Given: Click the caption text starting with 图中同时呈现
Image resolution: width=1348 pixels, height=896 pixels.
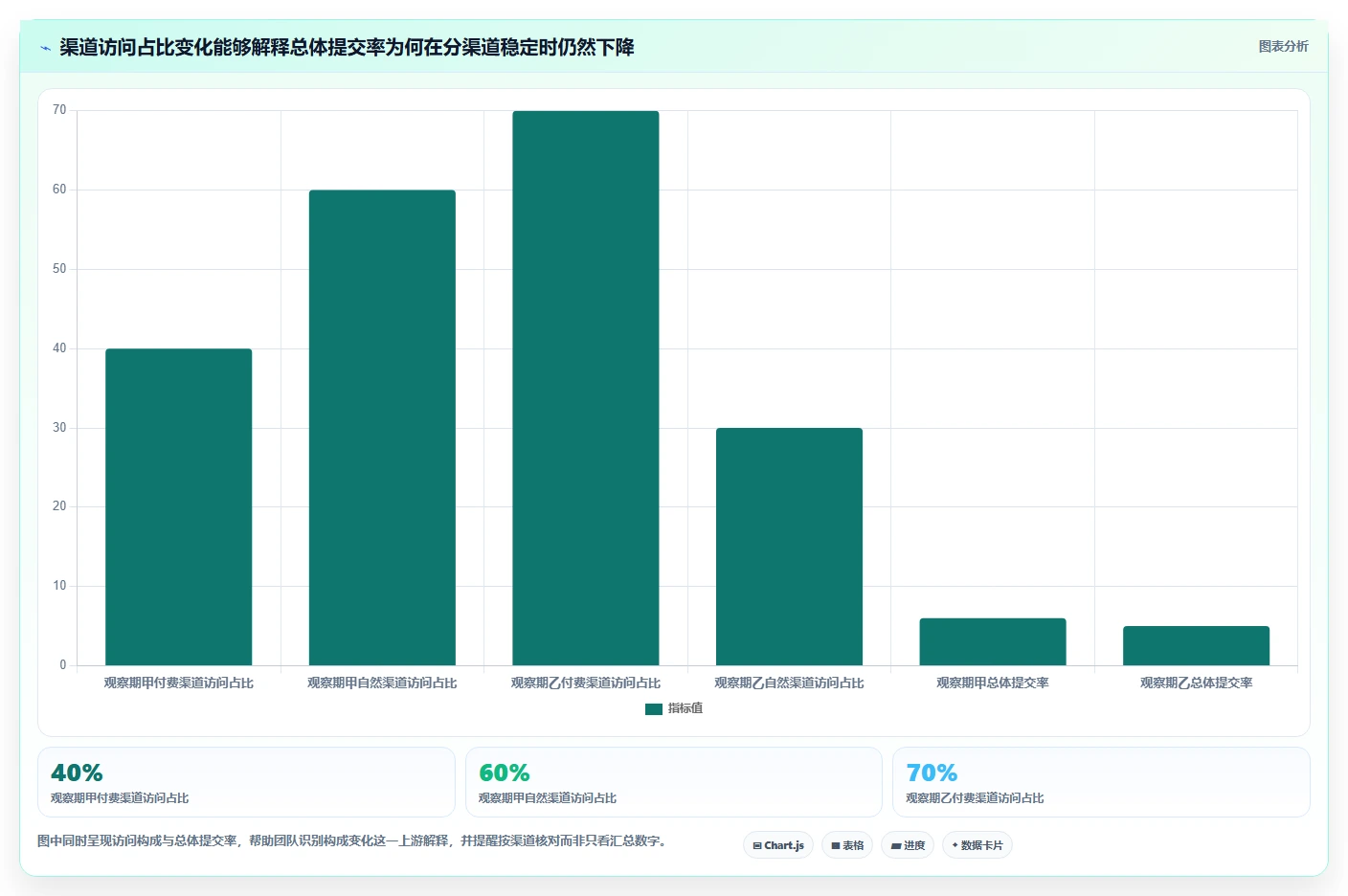Looking at the screenshot, I should point(352,841).
